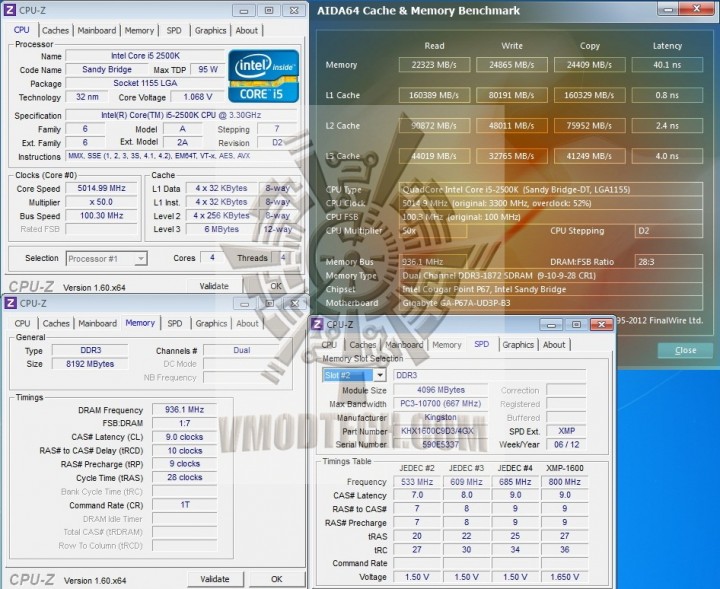Click Memory Write value 24865 MB/s
Screen dimensions: 720x589
pos(512,65)
